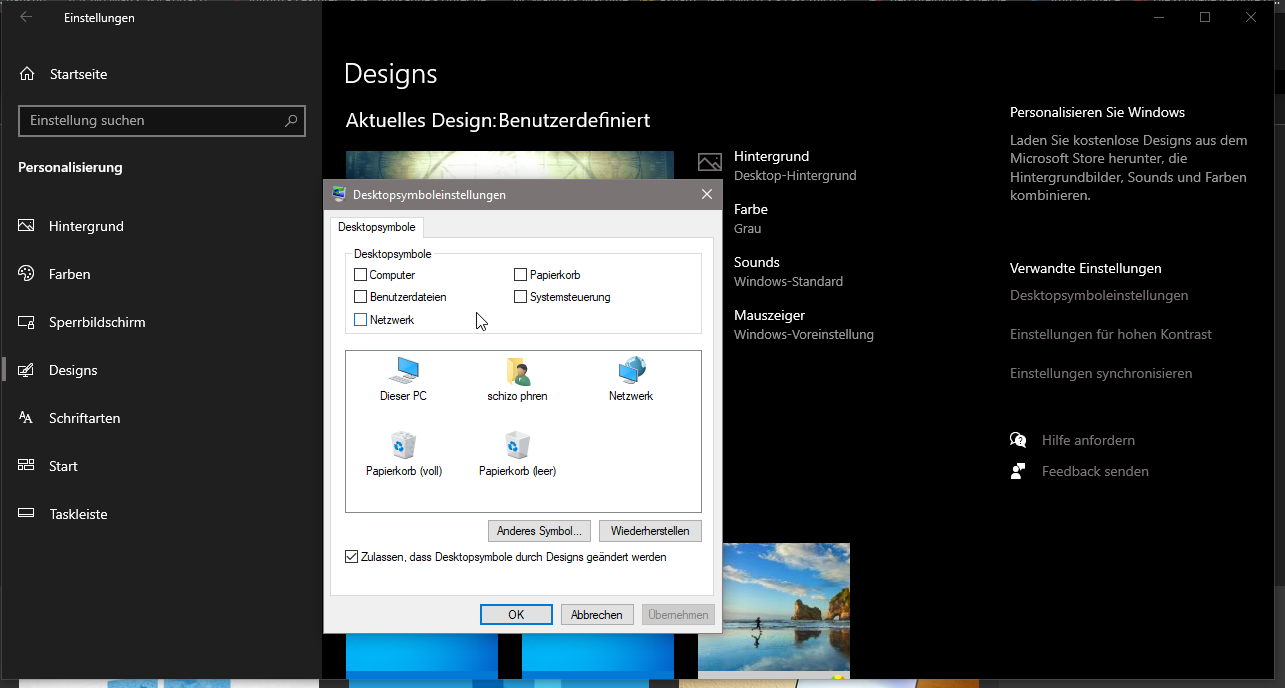The width and height of the screenshot is (1285, 688).
Task: Click the Feedback senden link
Action: (x=1095, y=471)
